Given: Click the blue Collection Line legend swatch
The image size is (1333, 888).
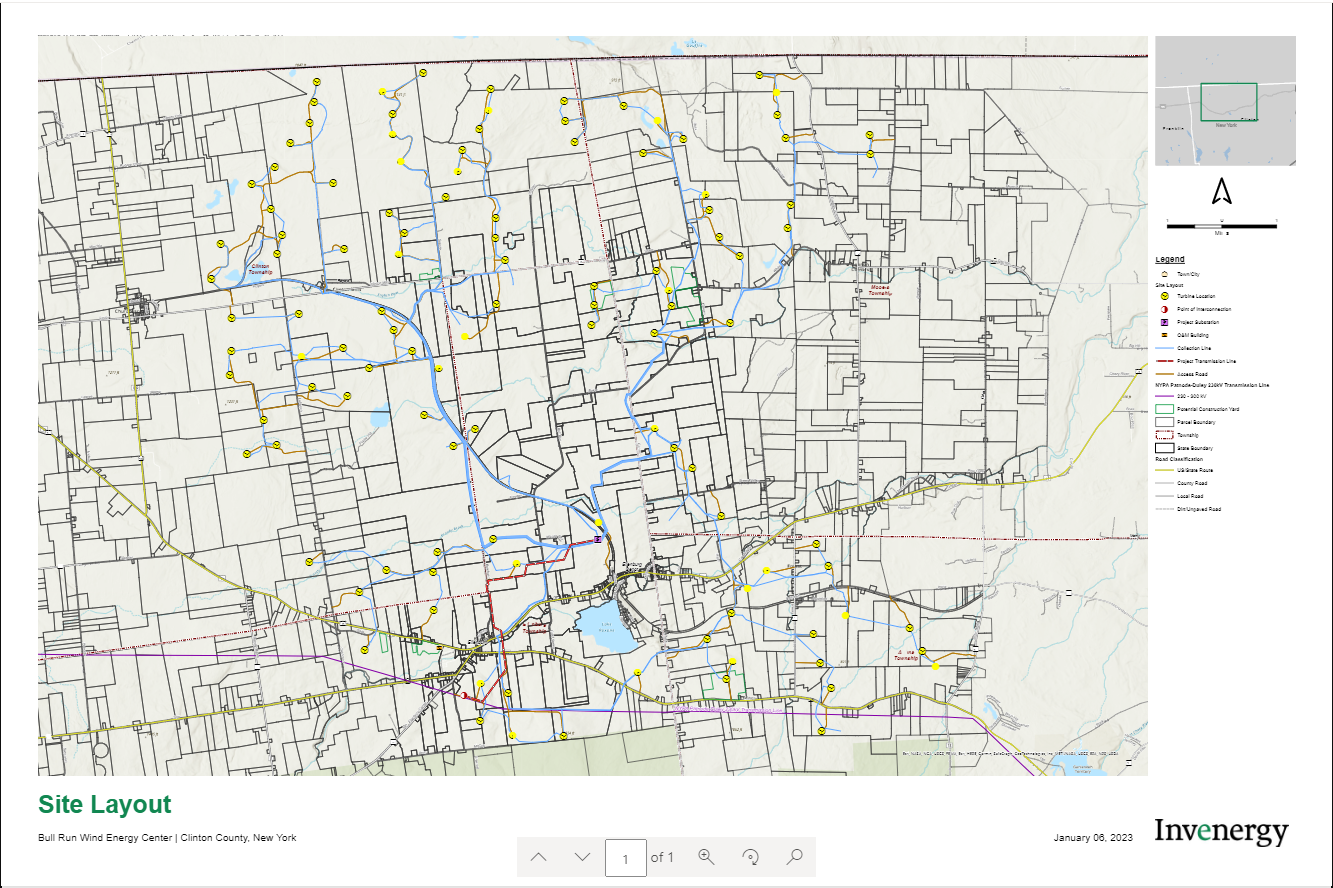Looking at the screenshot, I should pyautogui.click(x=1165, y=348).
